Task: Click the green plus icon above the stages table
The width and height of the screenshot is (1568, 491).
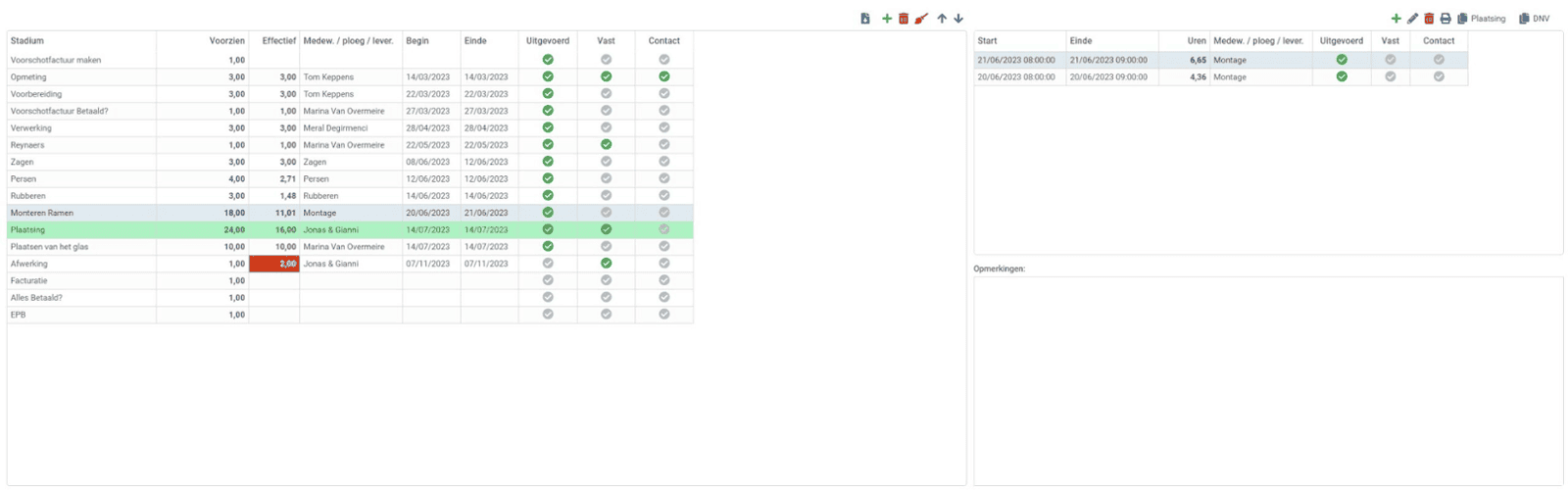Action: pos(887,19)
